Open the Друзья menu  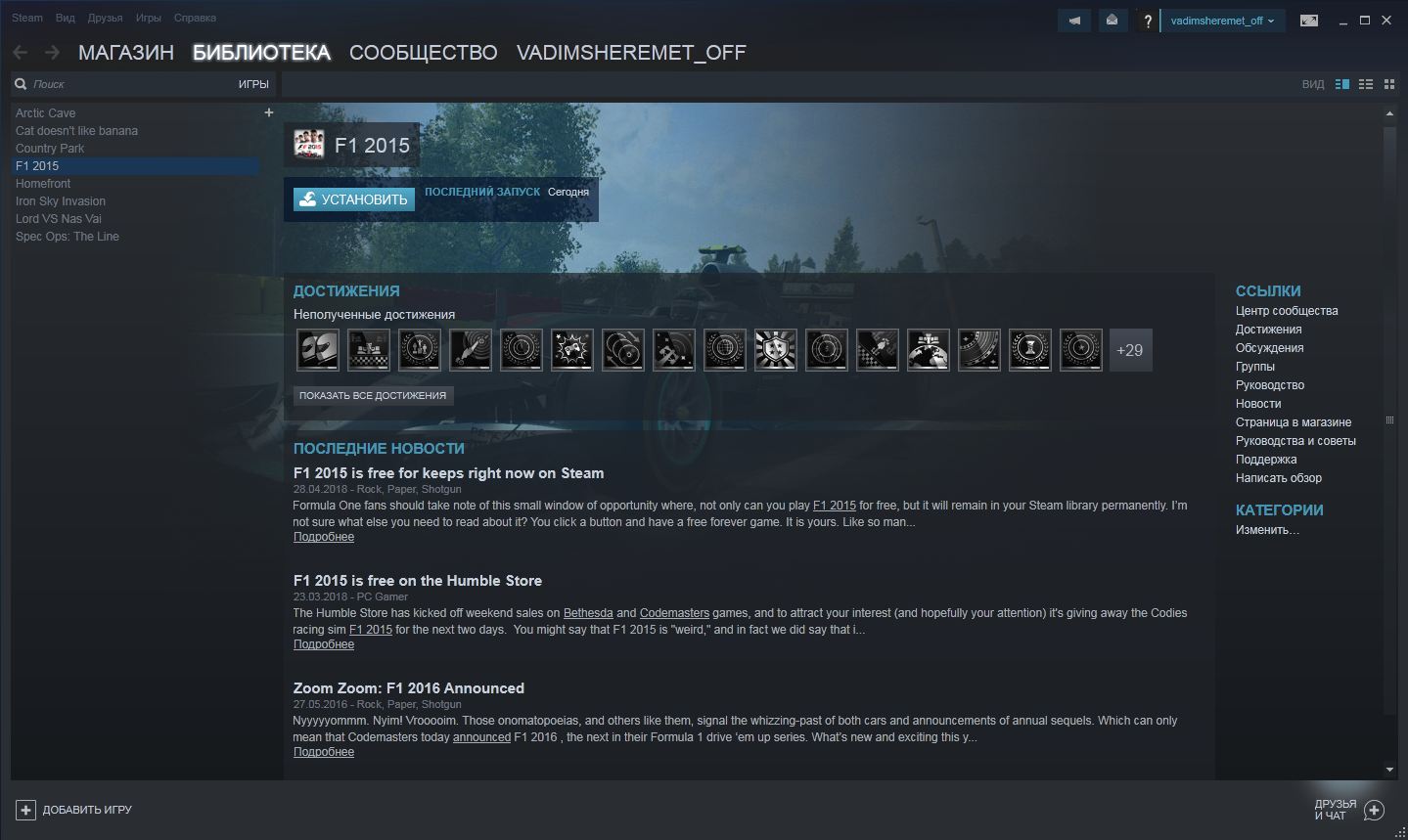[x=105, y=18]
